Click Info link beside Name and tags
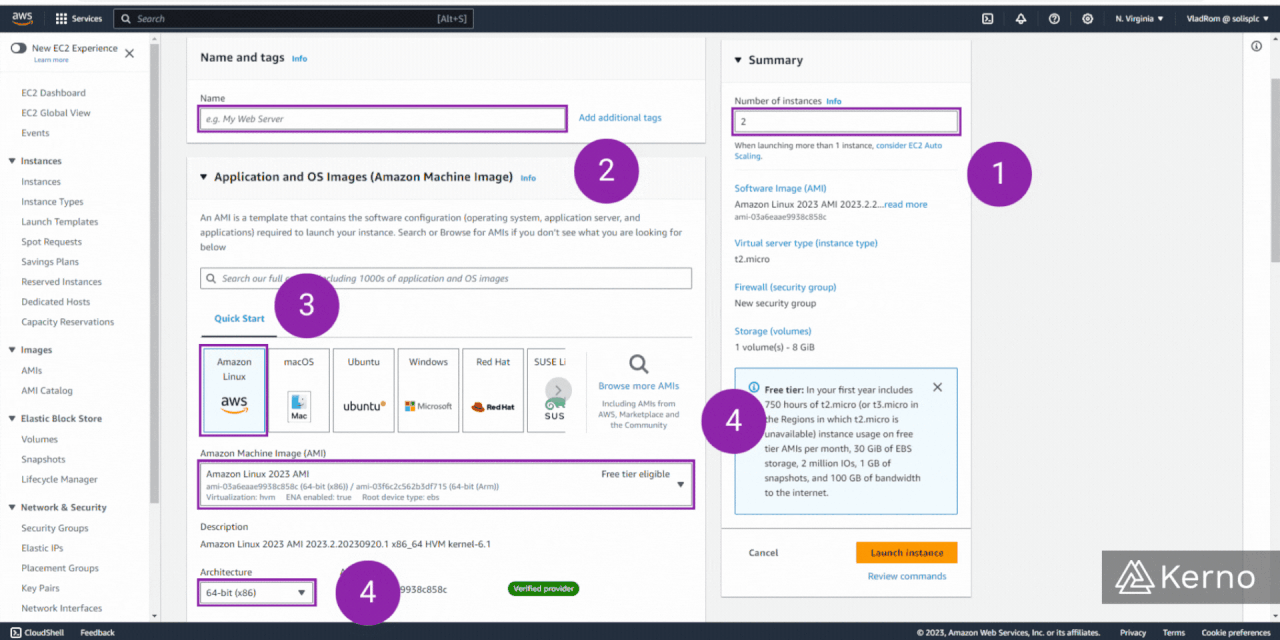The width and height of the screenshot is (1280, 640). [x=299, y=59]
